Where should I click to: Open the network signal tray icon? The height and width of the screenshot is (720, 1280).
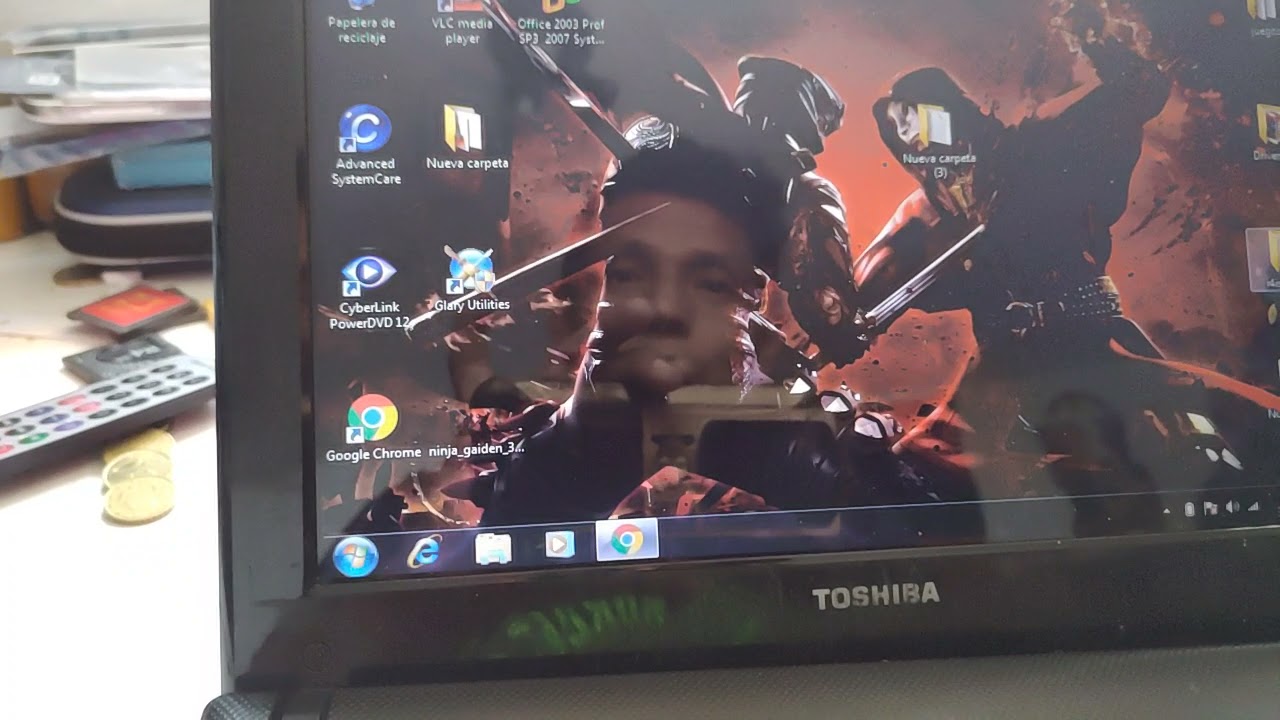[x=1252, y=506]
